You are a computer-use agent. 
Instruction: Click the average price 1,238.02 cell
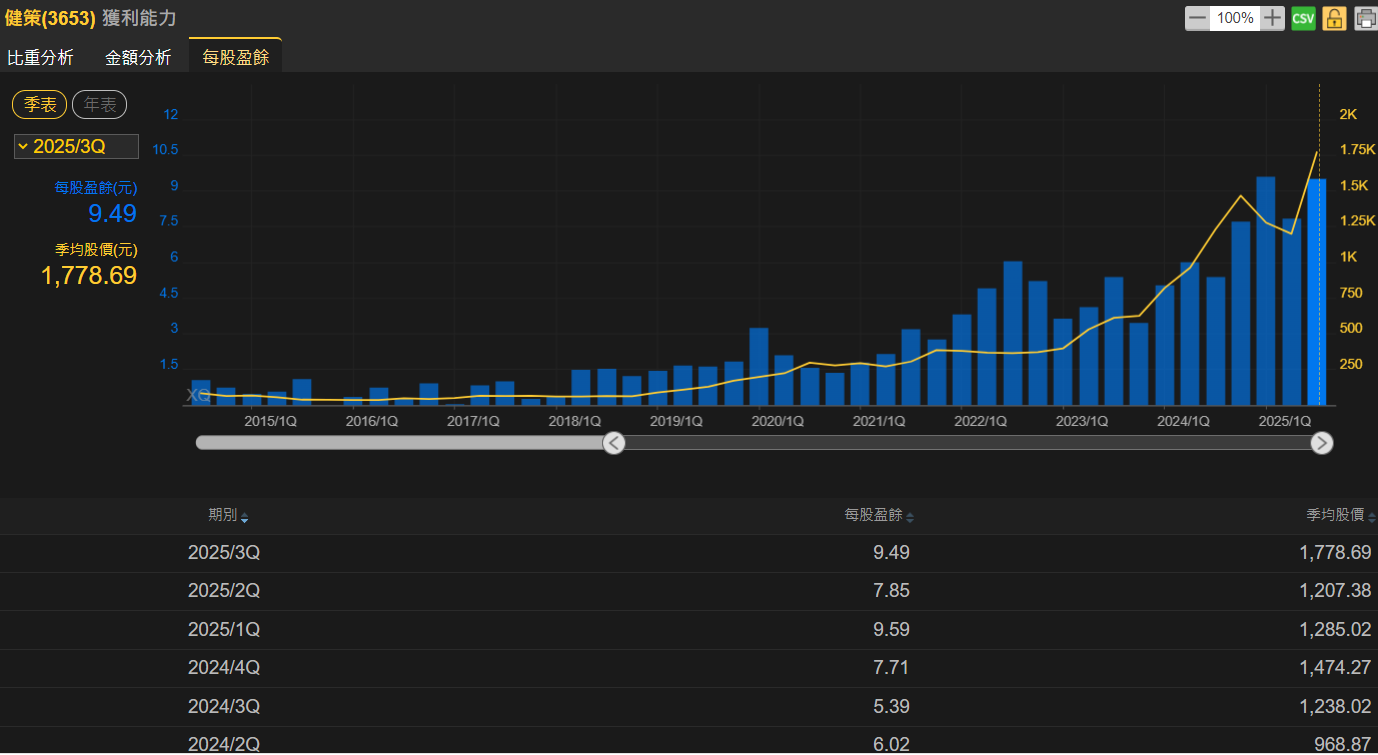click(1335, 706)
